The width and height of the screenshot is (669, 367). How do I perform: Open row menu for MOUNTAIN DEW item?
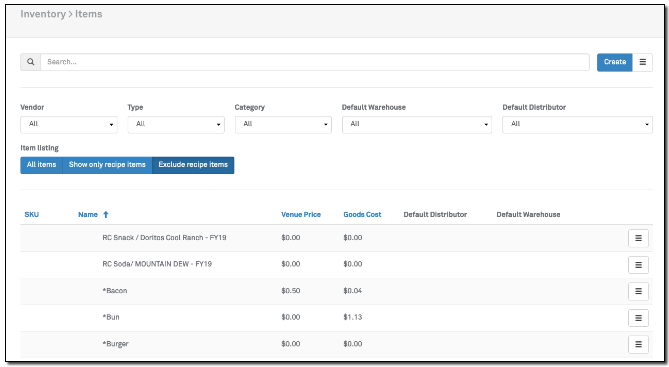638,265
